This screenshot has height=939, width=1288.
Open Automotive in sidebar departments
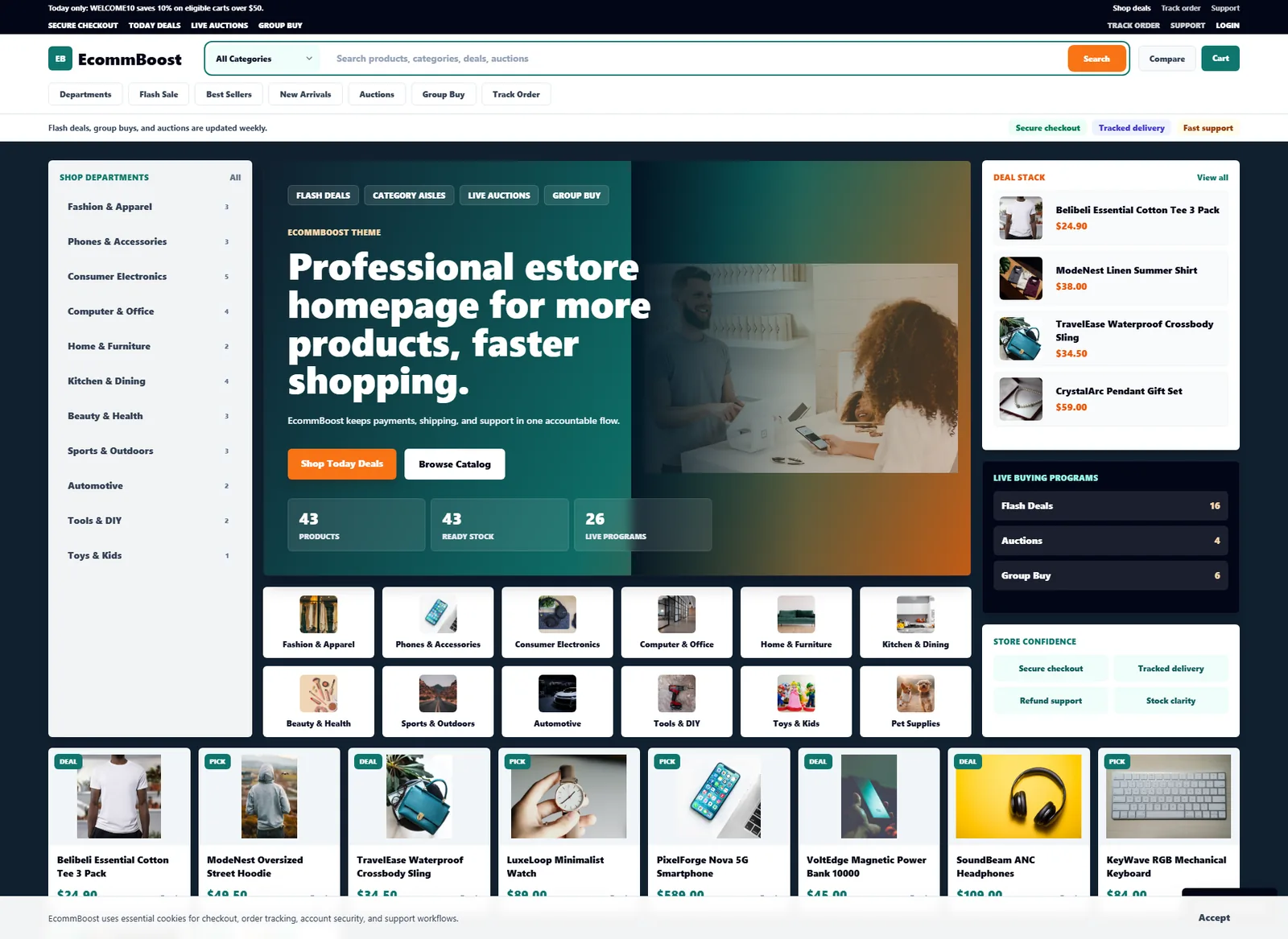click(148, 486)
